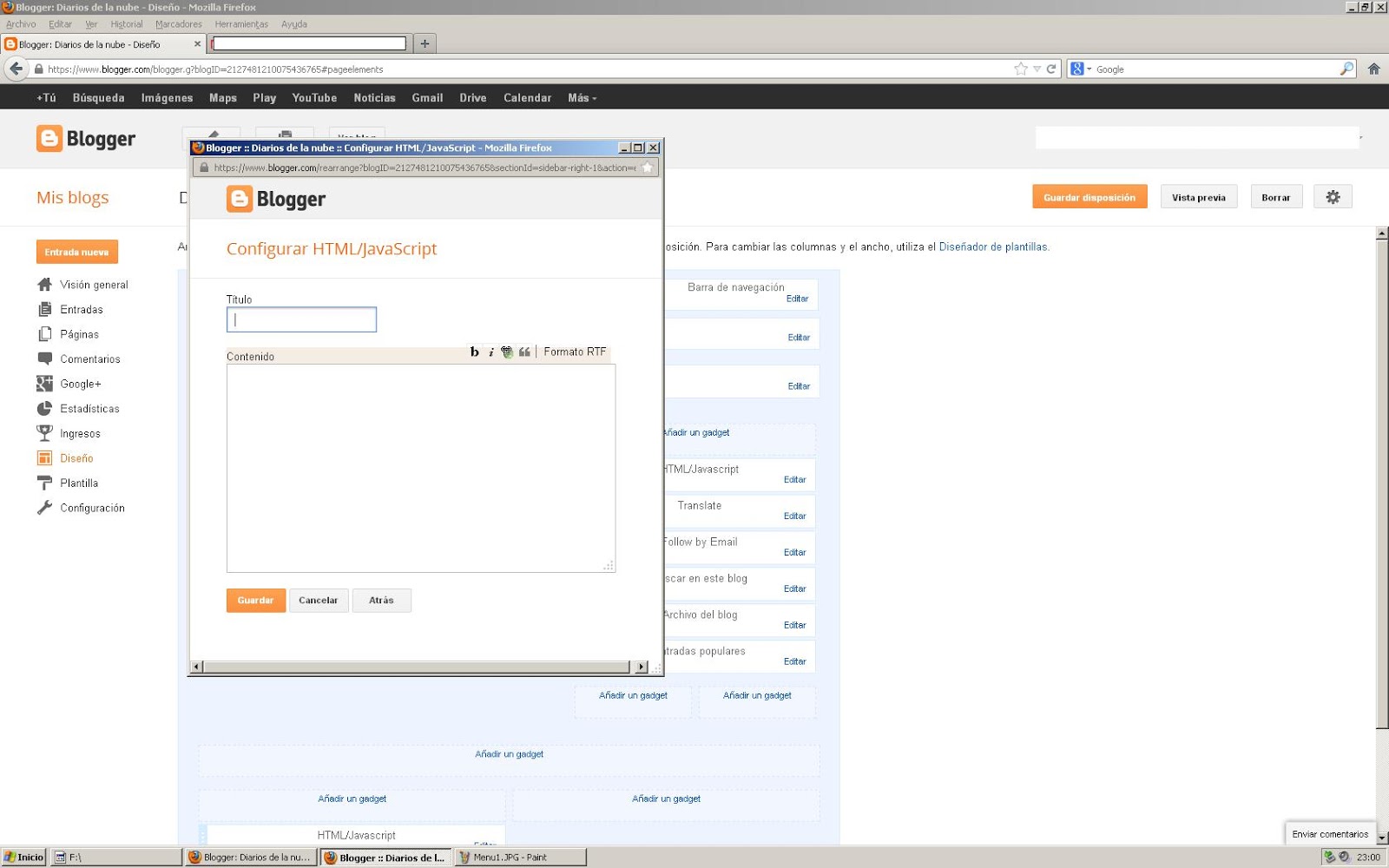Screen dimensions: 1389x868
Task: Click the Páginas icon in sidebar
Action: pyautogui.click(x=45, y=334)
